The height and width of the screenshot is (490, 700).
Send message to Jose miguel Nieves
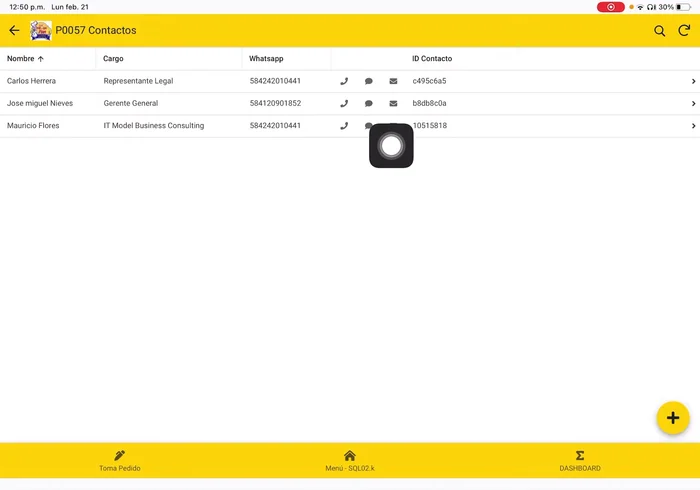point(368,104)
